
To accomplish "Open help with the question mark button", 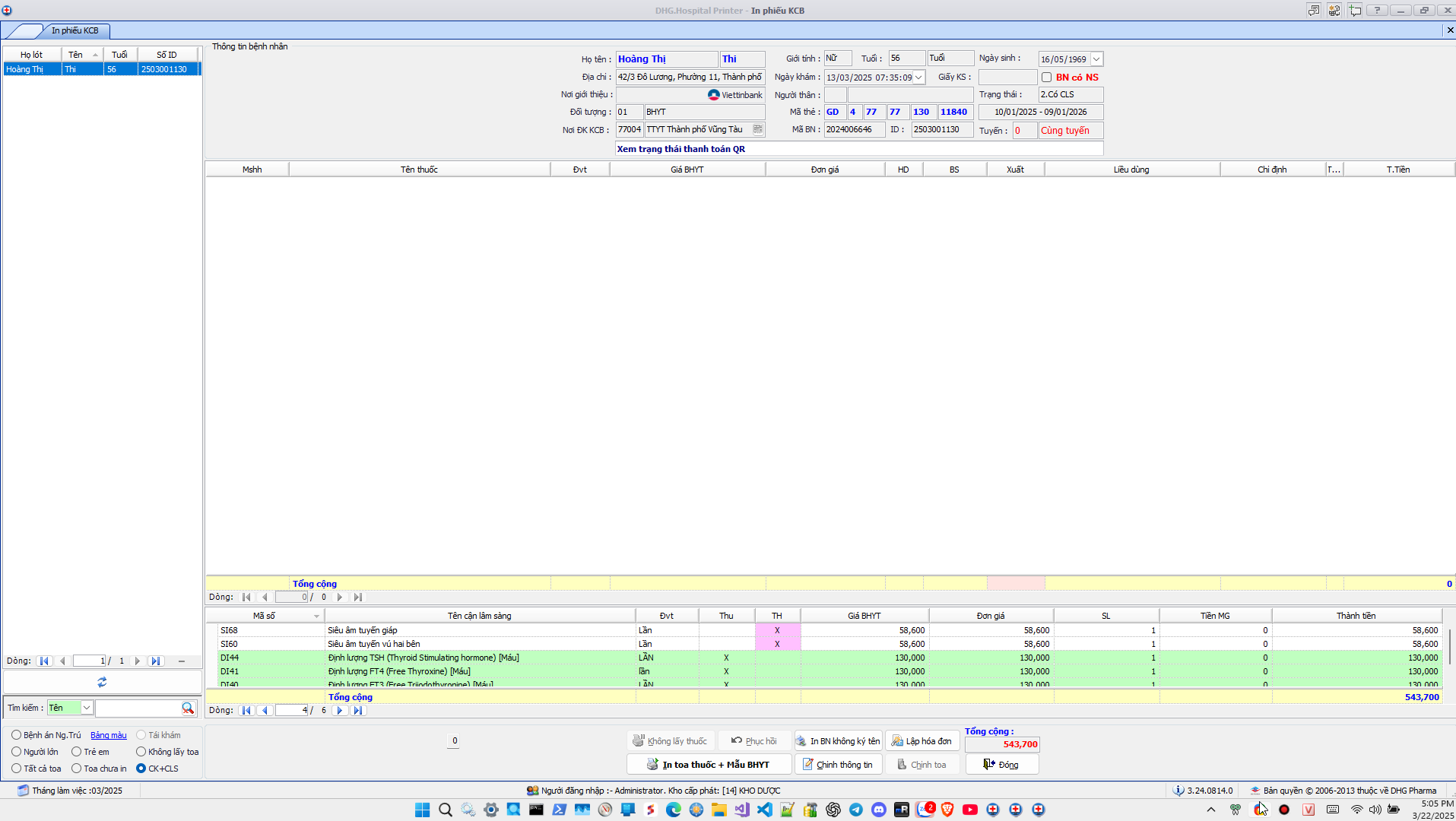I will pyautogui.click(x=1377, y=10).
